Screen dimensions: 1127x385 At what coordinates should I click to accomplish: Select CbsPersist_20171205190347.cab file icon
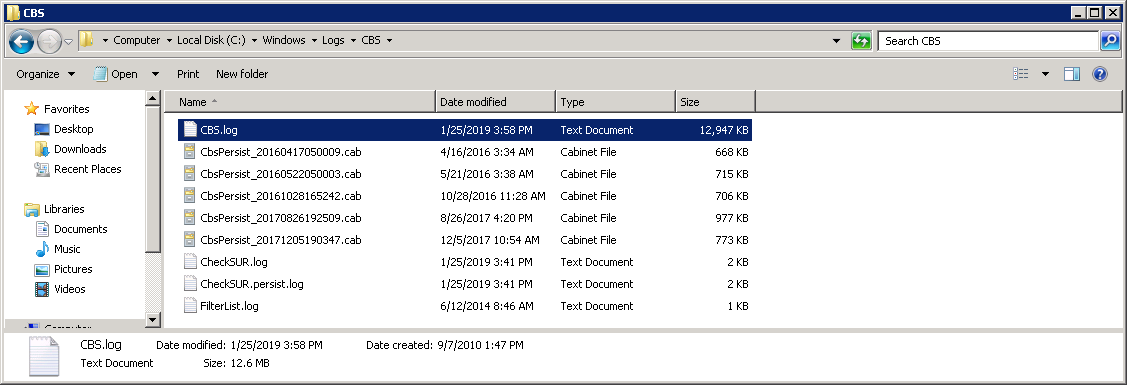190,240
